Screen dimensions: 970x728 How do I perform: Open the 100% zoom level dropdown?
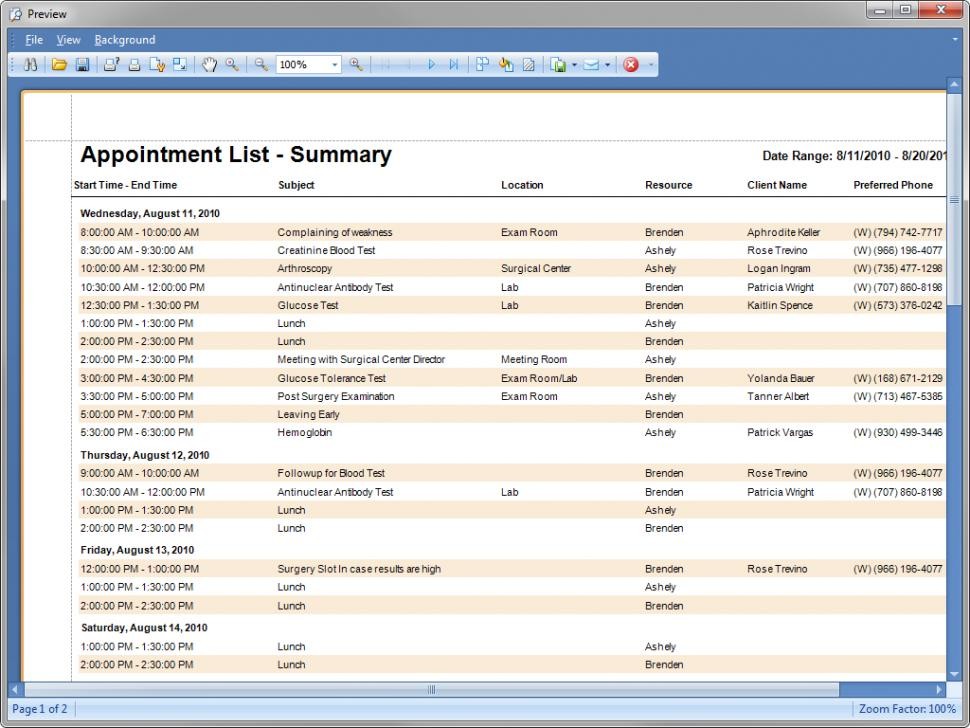[x=335, y=64]
